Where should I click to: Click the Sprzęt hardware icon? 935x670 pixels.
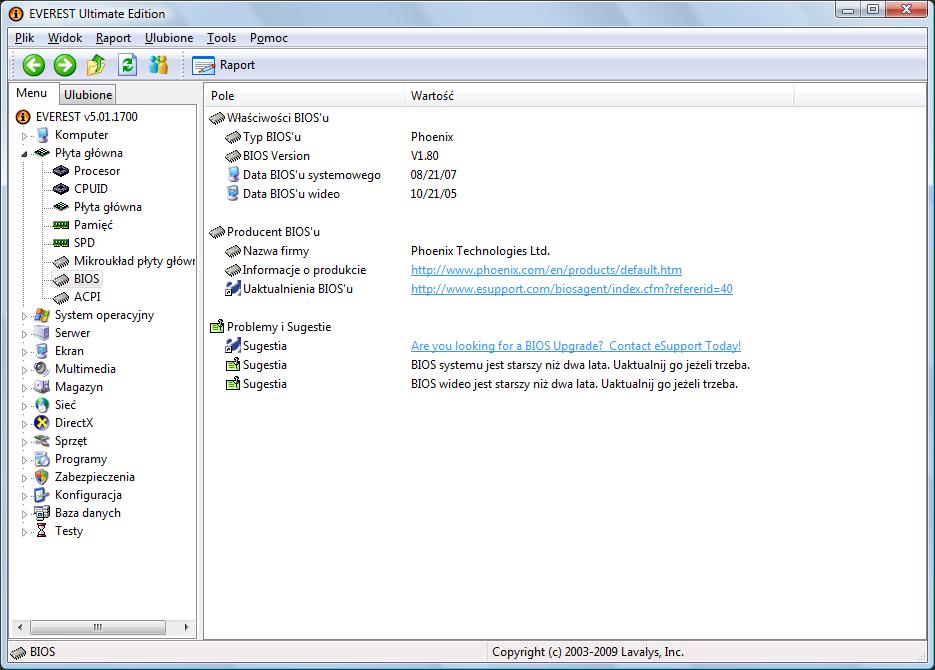42,441
